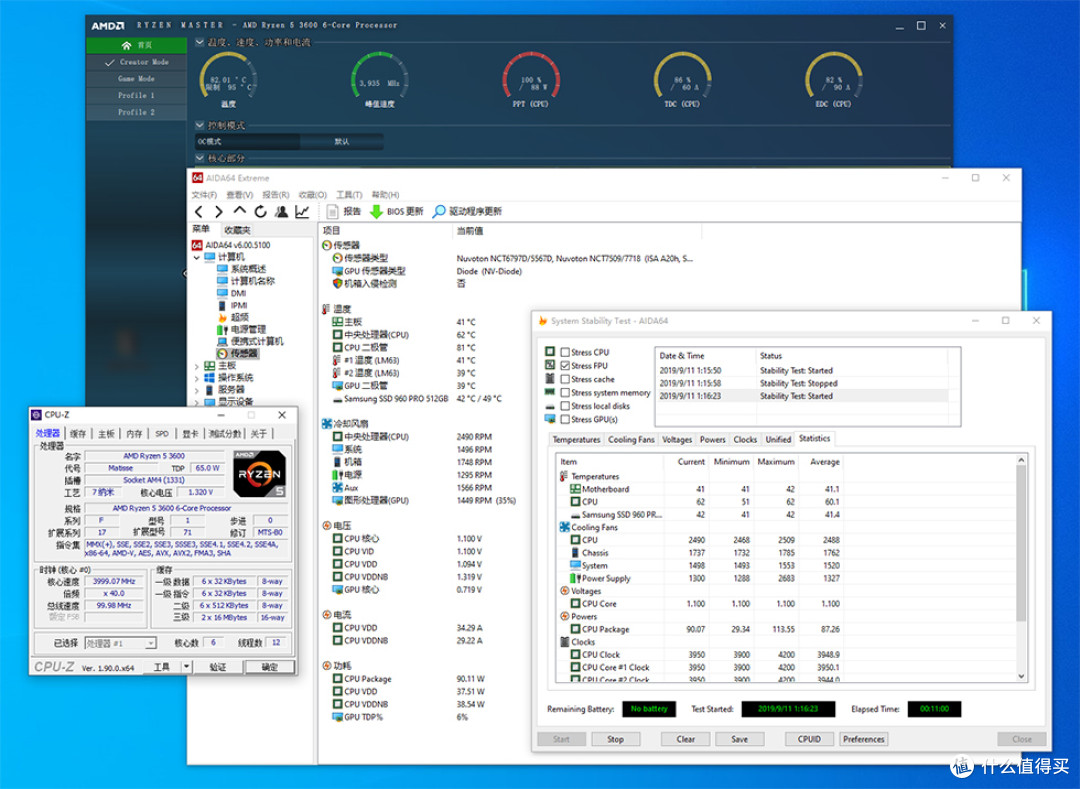Open CPU-Z 主板 tab
1080x789 pixels.
106,434
